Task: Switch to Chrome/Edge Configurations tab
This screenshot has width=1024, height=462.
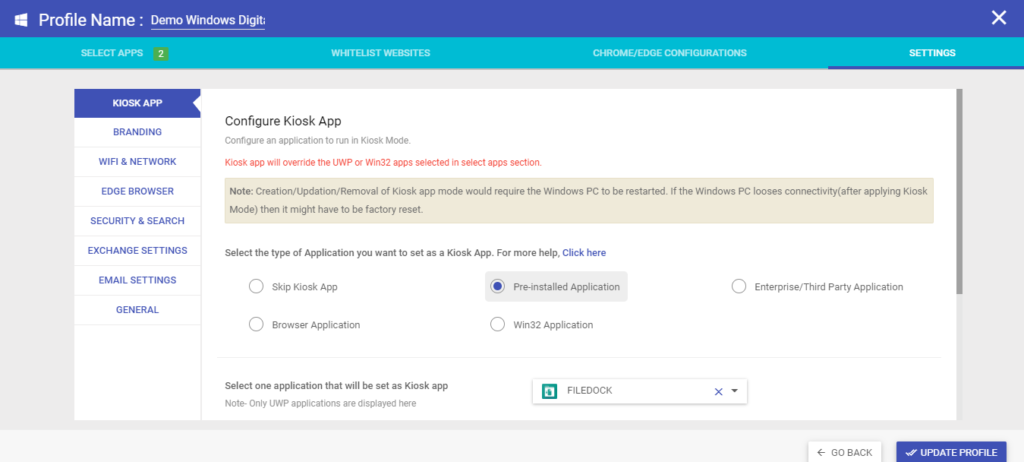Action: coord(669,53)
